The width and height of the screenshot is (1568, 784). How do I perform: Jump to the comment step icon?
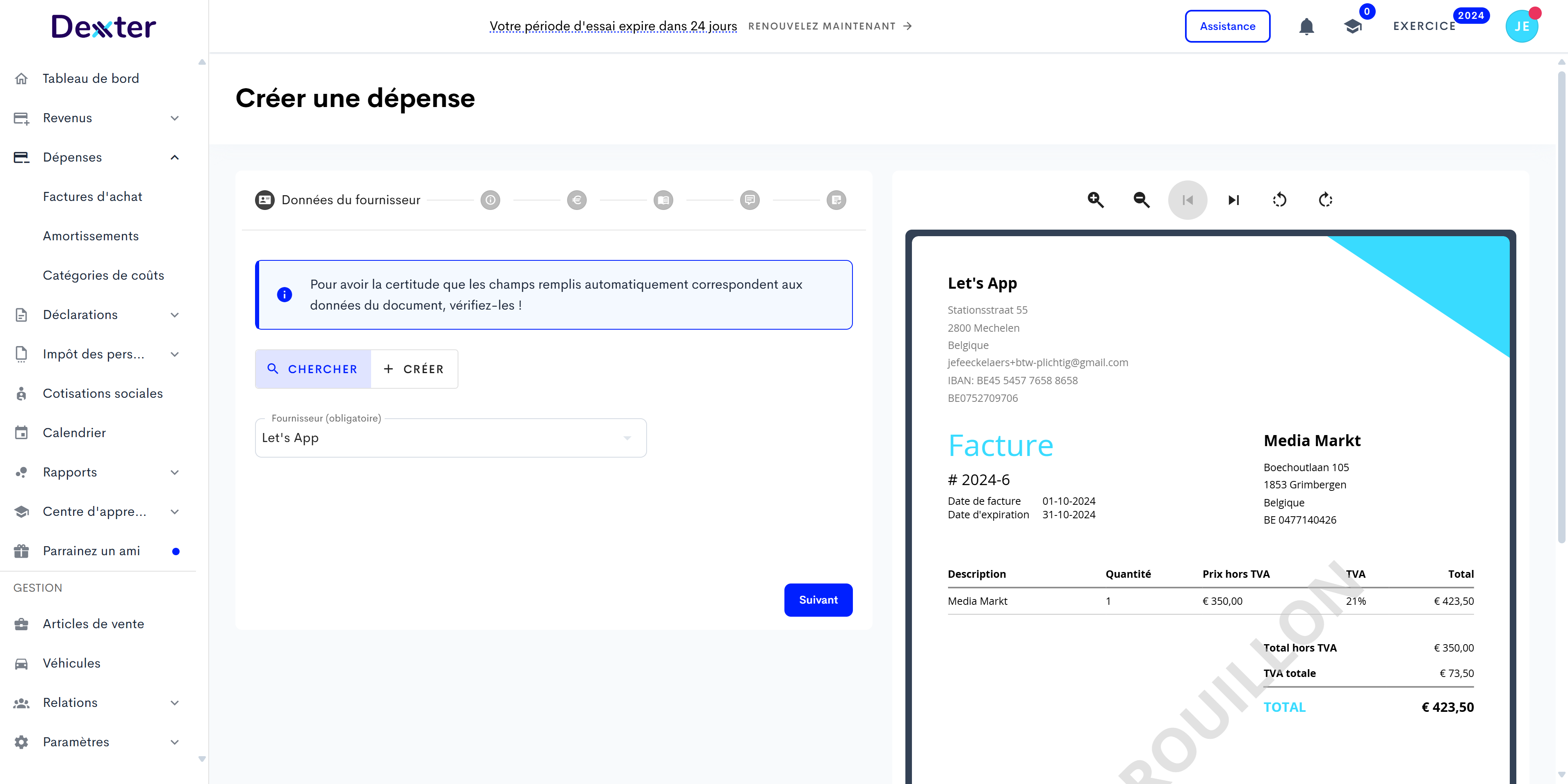point(750,200)
